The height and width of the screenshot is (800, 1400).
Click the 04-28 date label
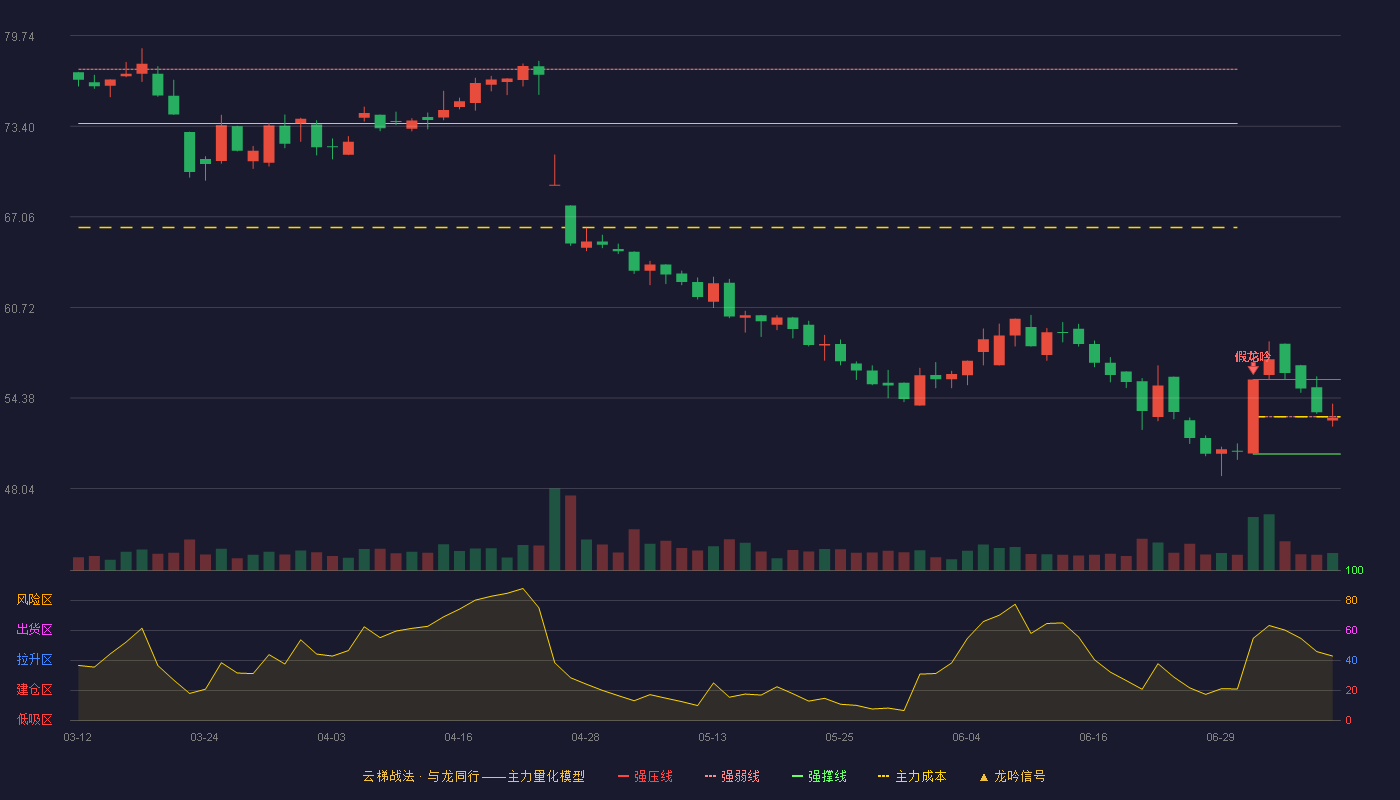[x=585, y=737]
